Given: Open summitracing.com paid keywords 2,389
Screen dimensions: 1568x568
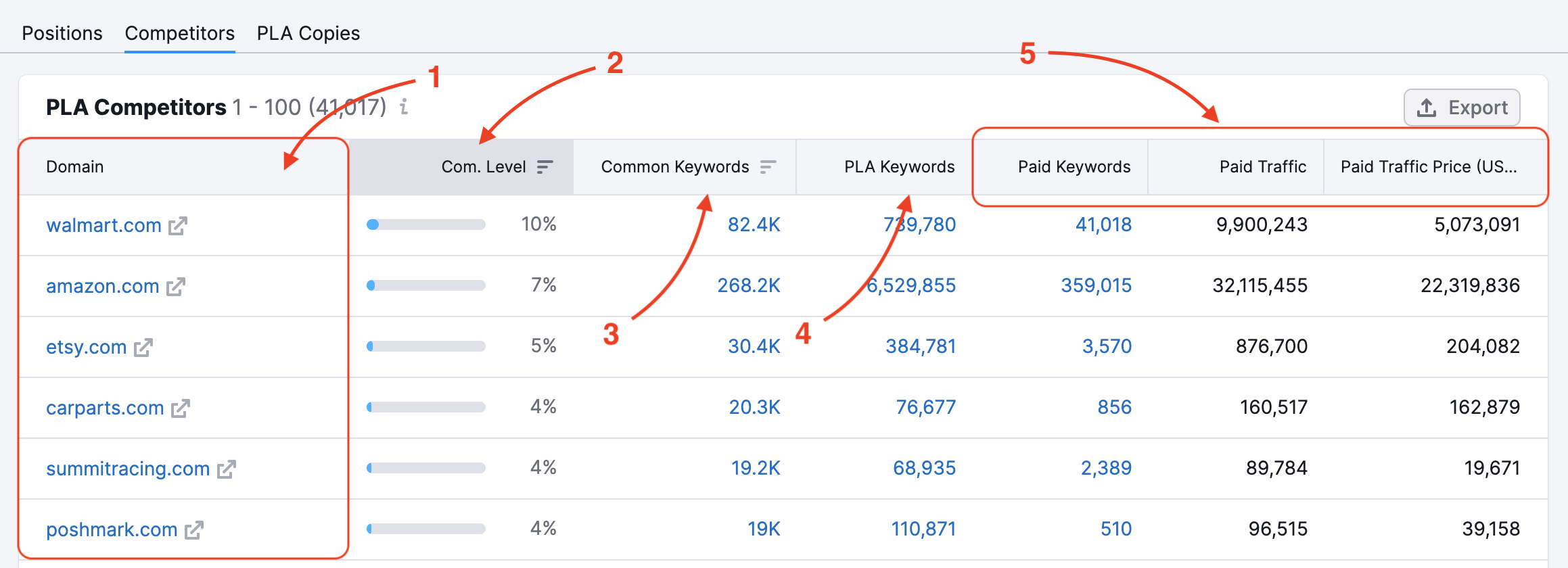Looking at the screenshot, I should 1107,468.
